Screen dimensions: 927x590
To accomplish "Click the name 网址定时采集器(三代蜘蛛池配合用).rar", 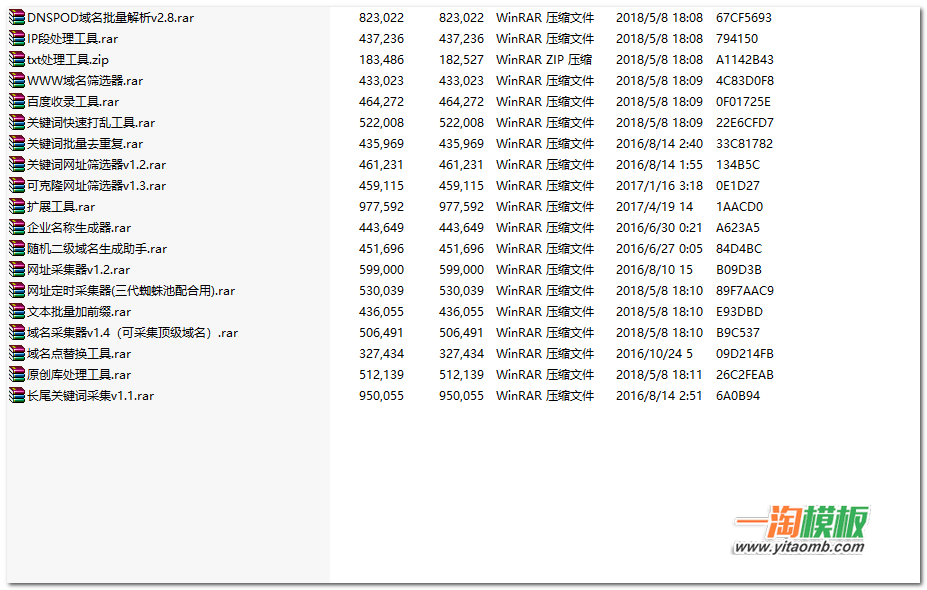I will tap(131, 290).
